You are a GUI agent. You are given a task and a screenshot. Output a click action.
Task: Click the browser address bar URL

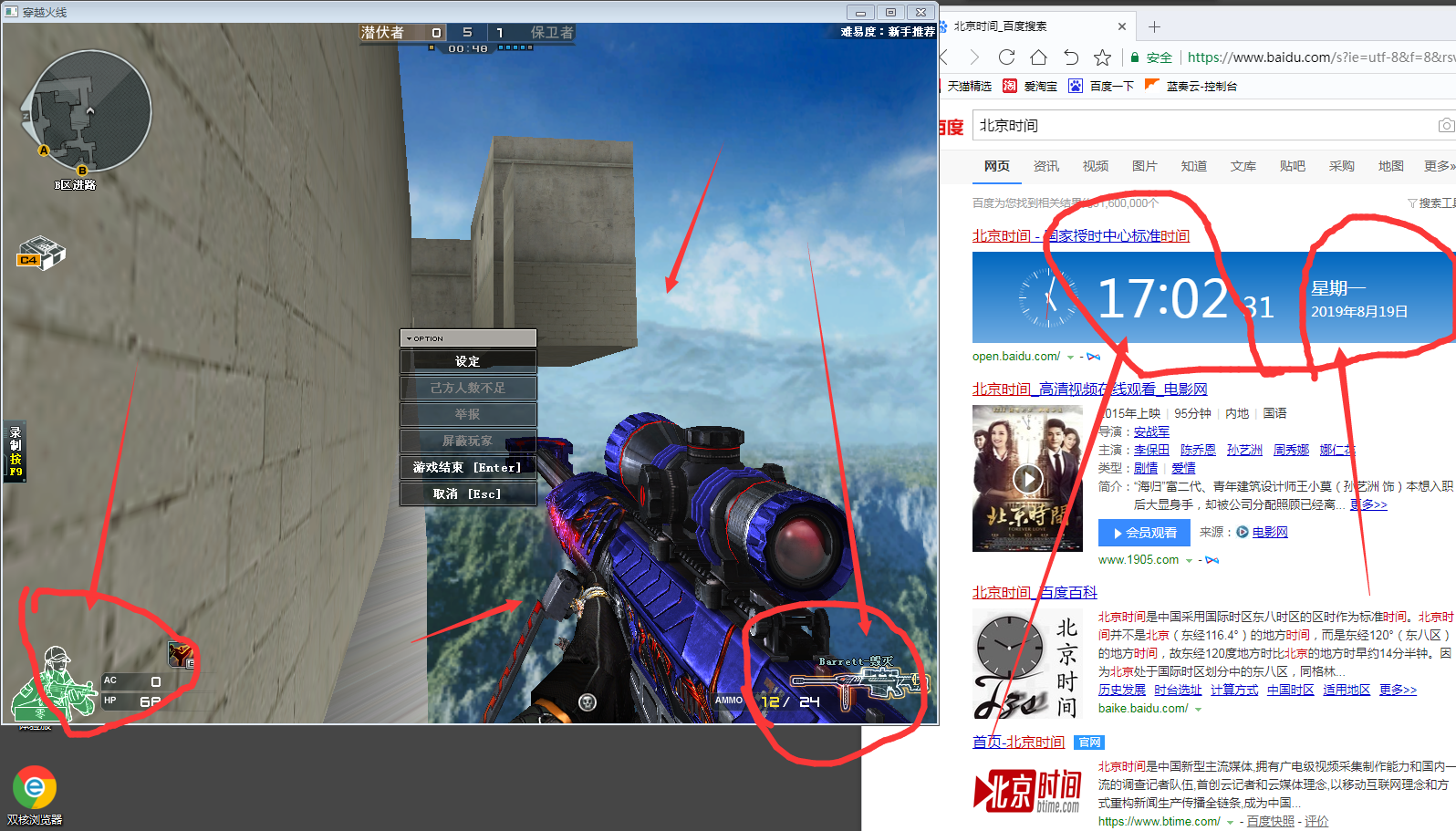[x=1320, y=57]
